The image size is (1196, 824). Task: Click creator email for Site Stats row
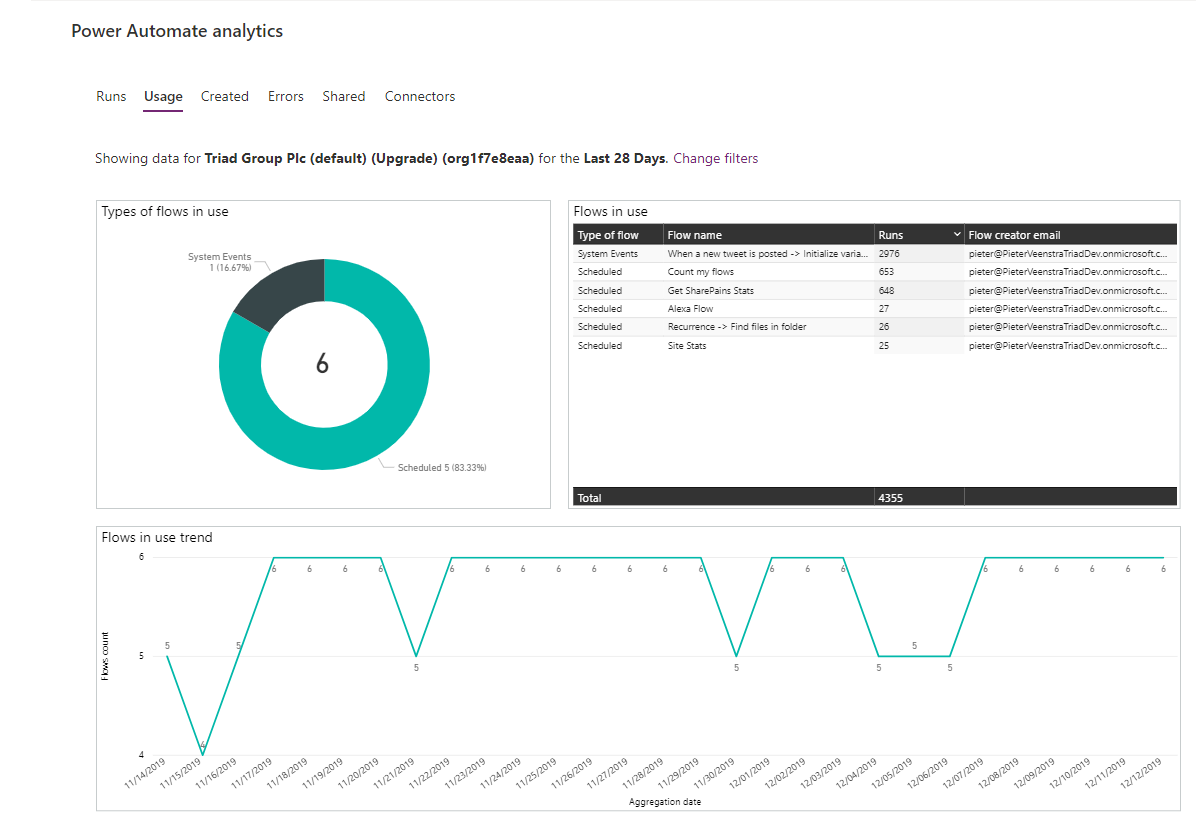click(1068, 346)
